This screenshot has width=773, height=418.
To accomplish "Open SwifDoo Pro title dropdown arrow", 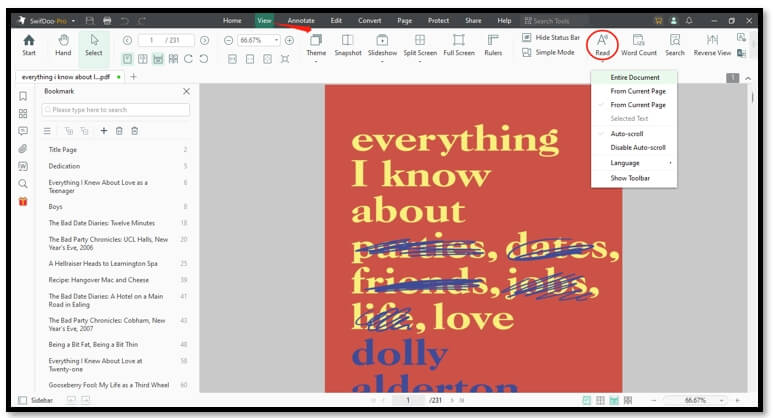I will click(x=73, y=21).
